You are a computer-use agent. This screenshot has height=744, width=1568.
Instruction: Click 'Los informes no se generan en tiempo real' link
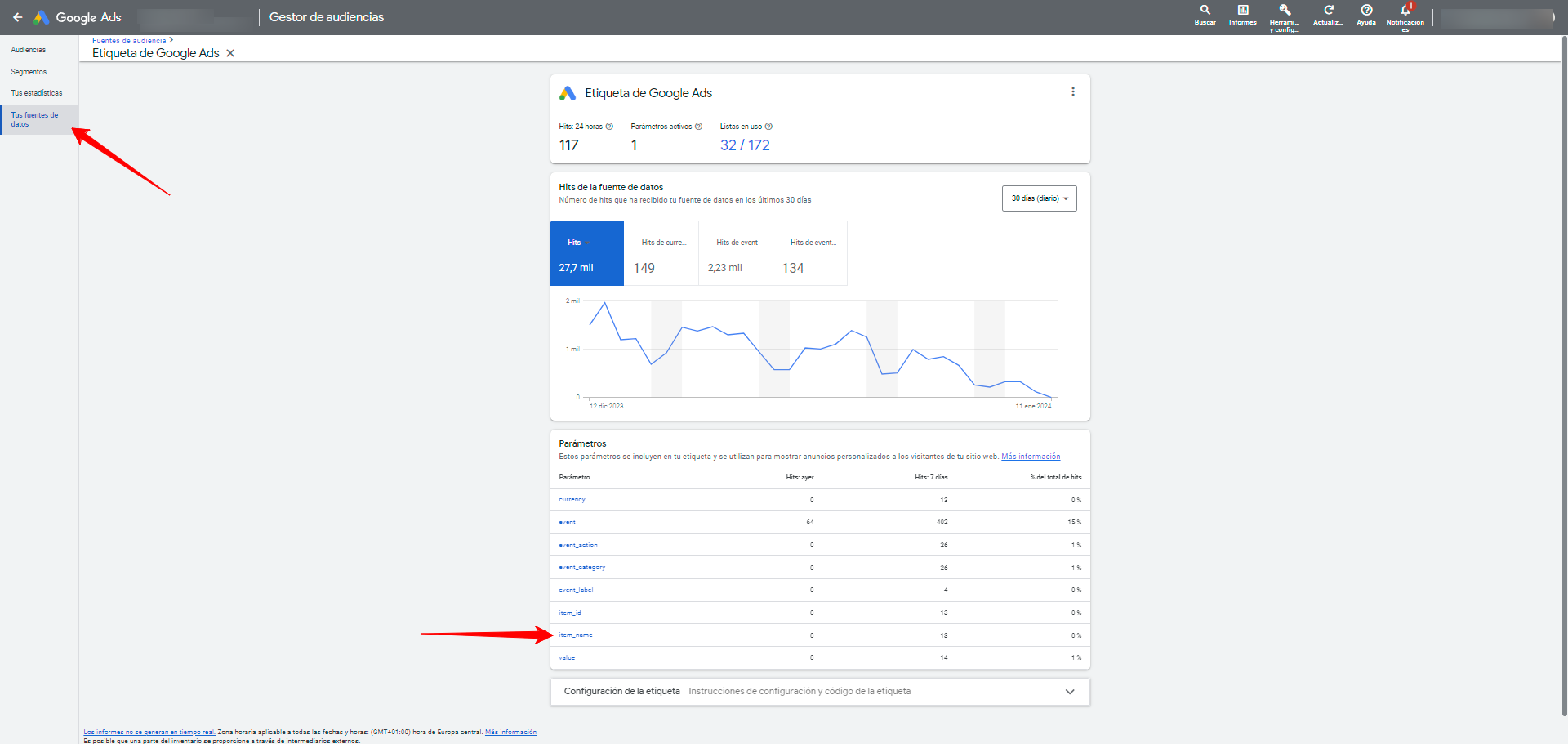click(149, 732)
